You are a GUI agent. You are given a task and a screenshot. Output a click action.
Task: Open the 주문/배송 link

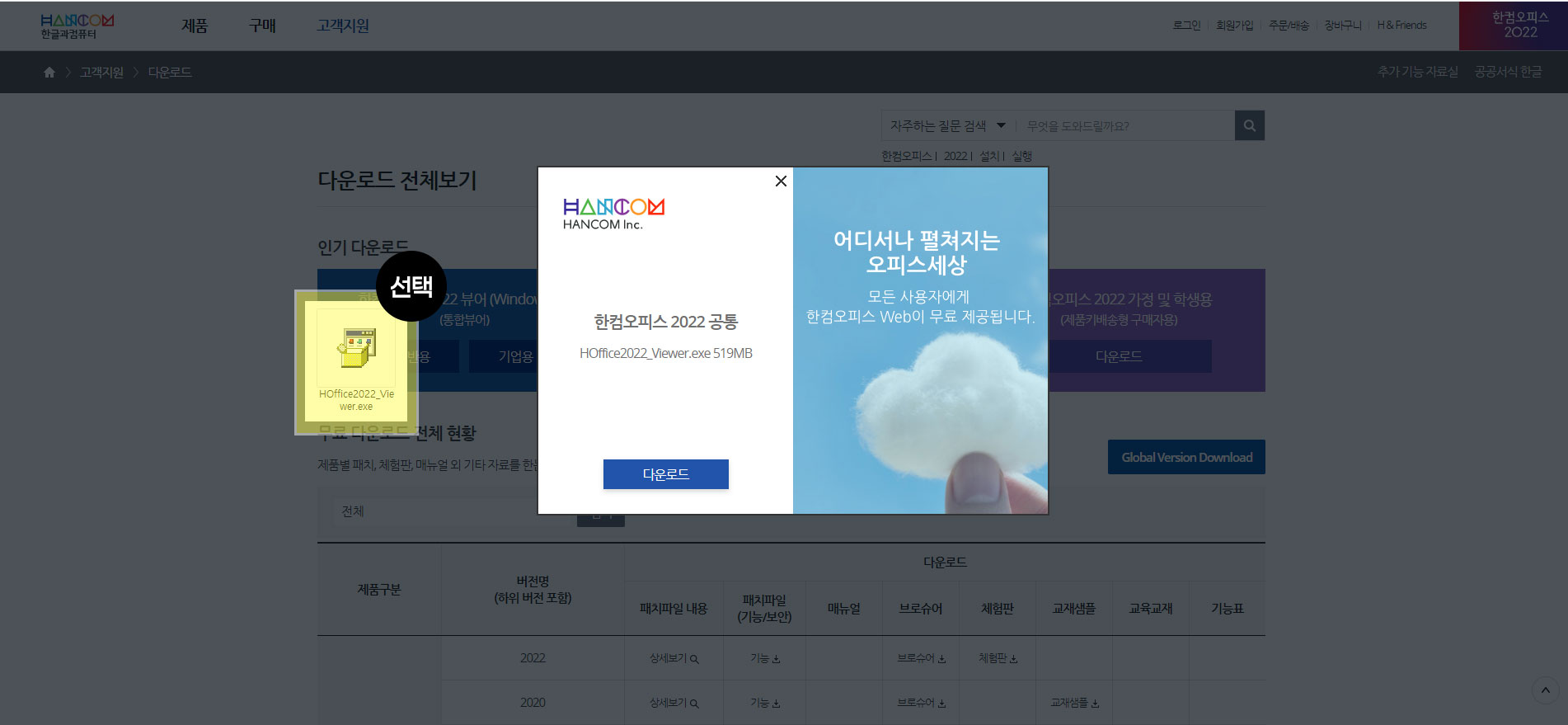[1289, 26]
